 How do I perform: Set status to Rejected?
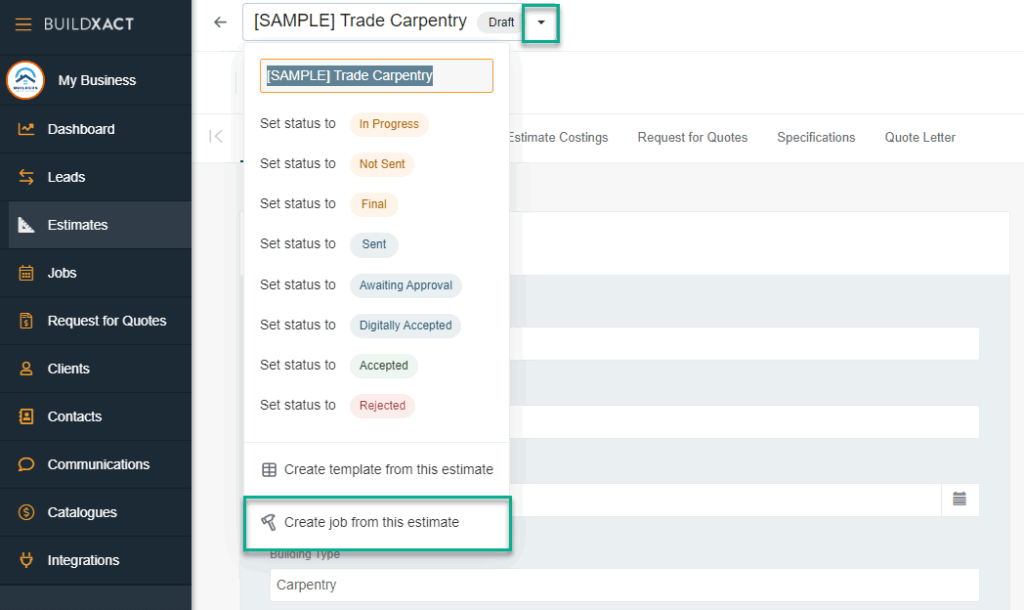[x=382, y=405]
